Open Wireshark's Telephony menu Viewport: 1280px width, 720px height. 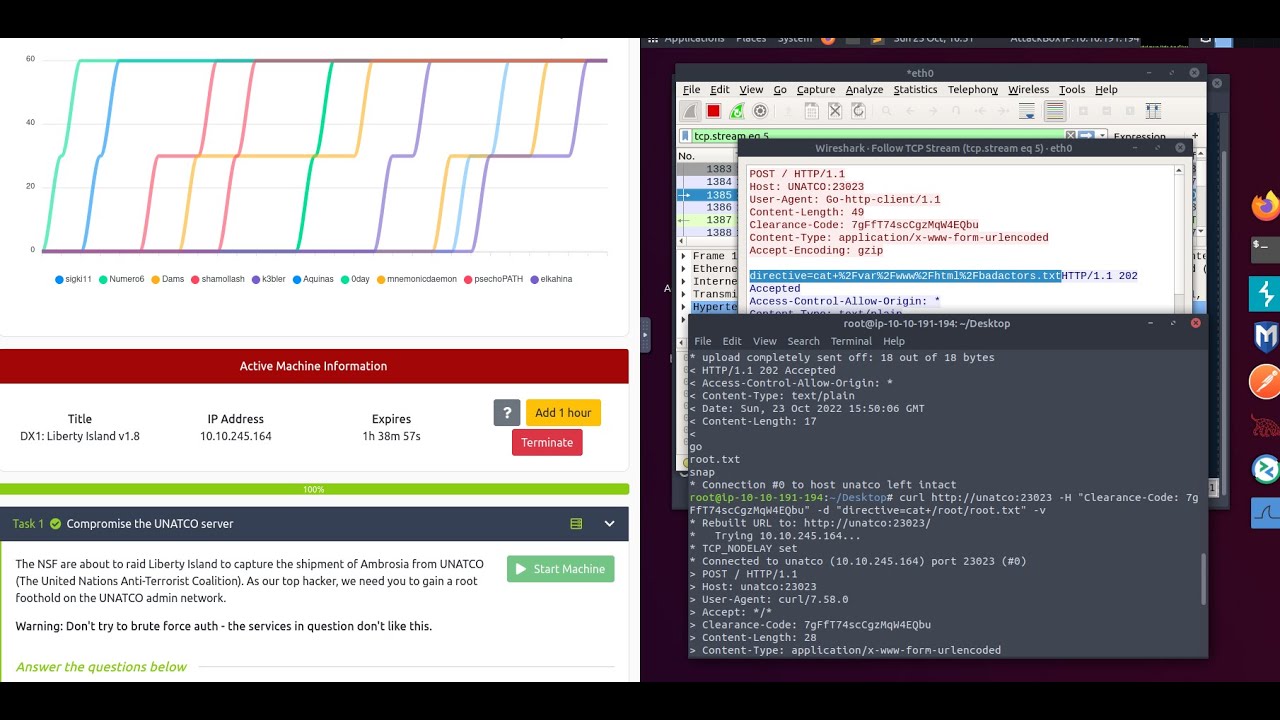[973, 89]
